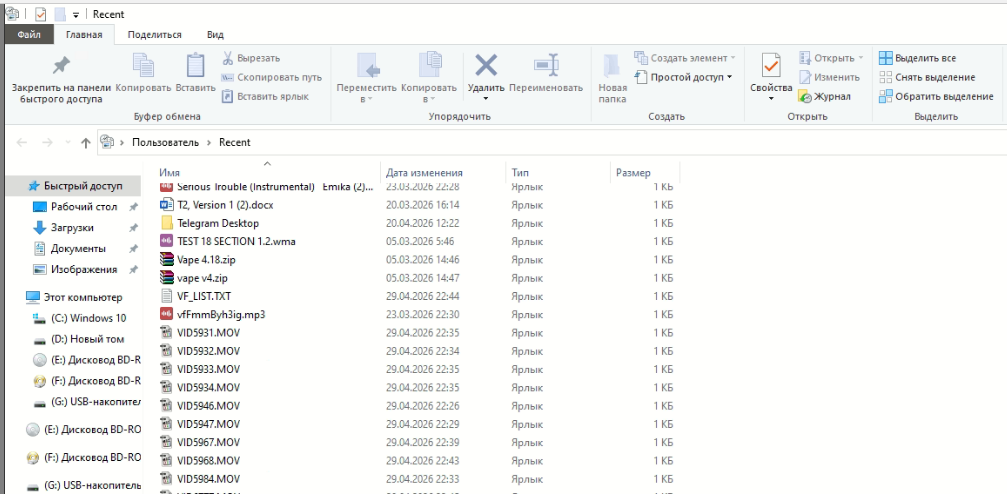1007x494 pixels.
Task: Expand the Удалить dropdown arrow
Action: (486, 98)
